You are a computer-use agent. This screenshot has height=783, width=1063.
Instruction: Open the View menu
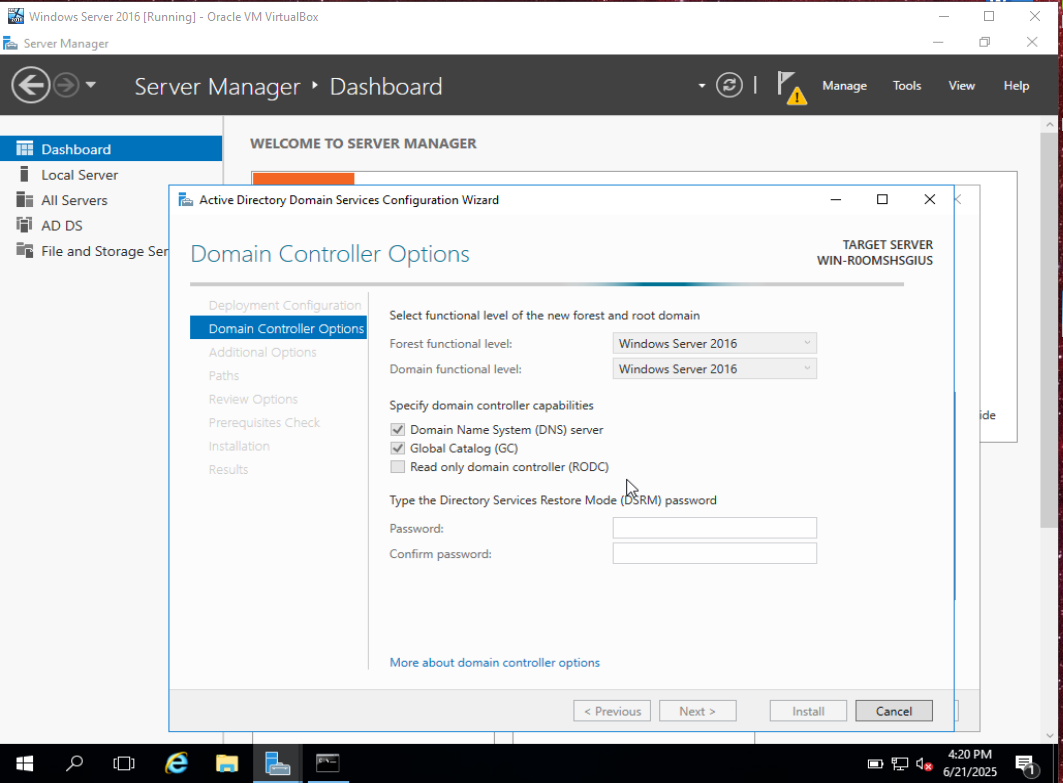click(x=961, y=85)
